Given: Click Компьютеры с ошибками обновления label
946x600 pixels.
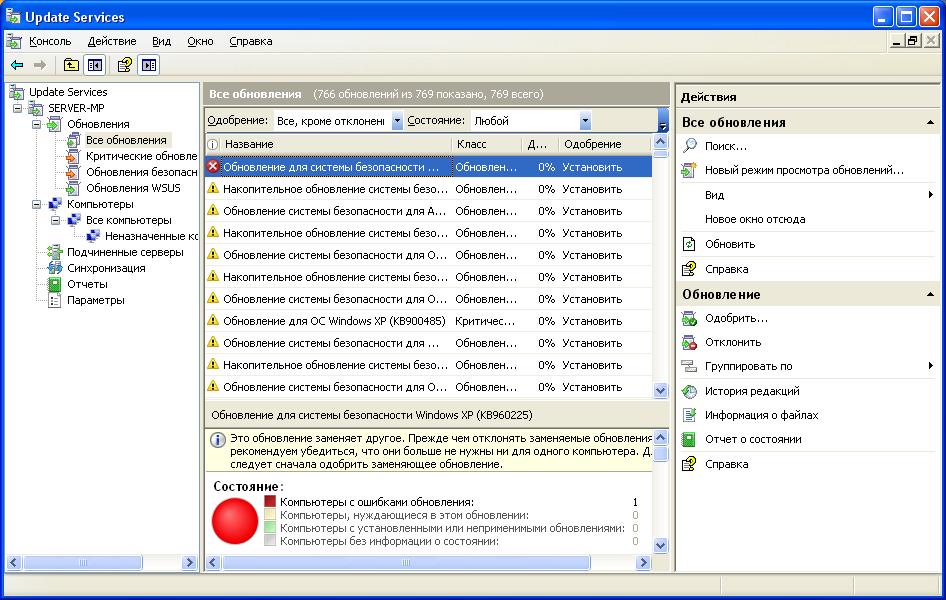Looking at the screenshot, I should (376, 502).
